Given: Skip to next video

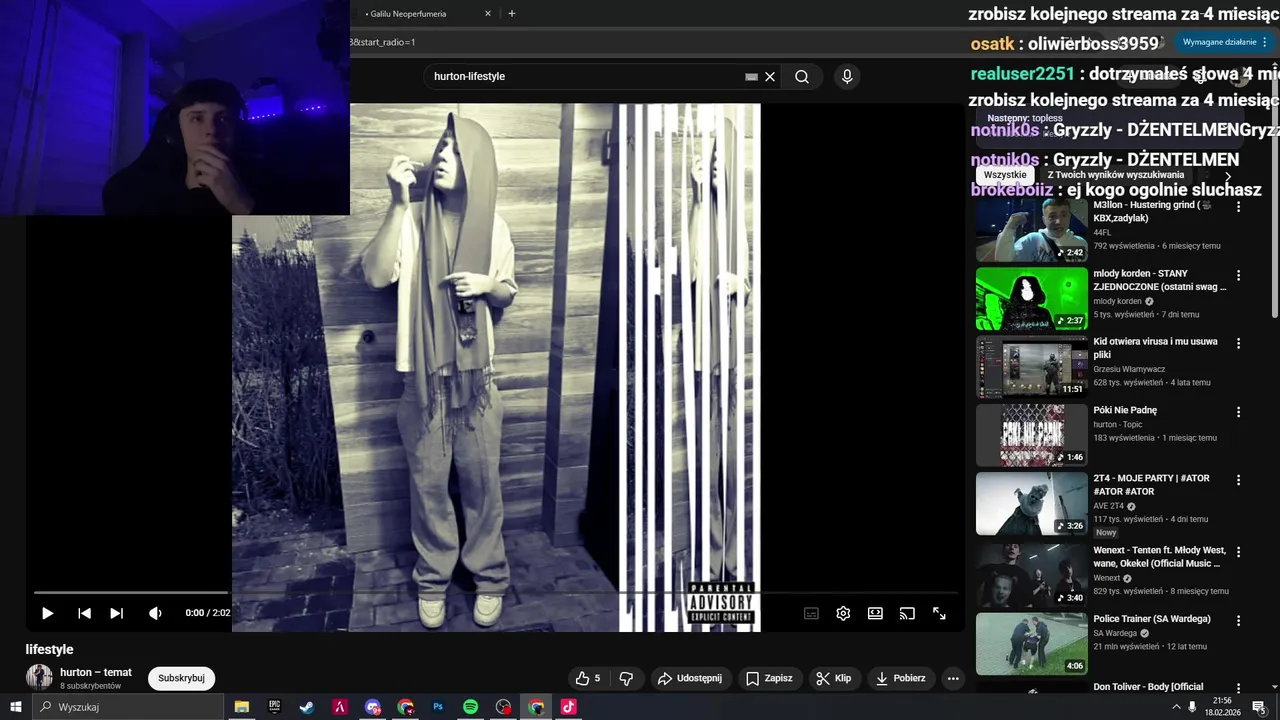Looking at the screenshot, I should [x=117, y=613].
